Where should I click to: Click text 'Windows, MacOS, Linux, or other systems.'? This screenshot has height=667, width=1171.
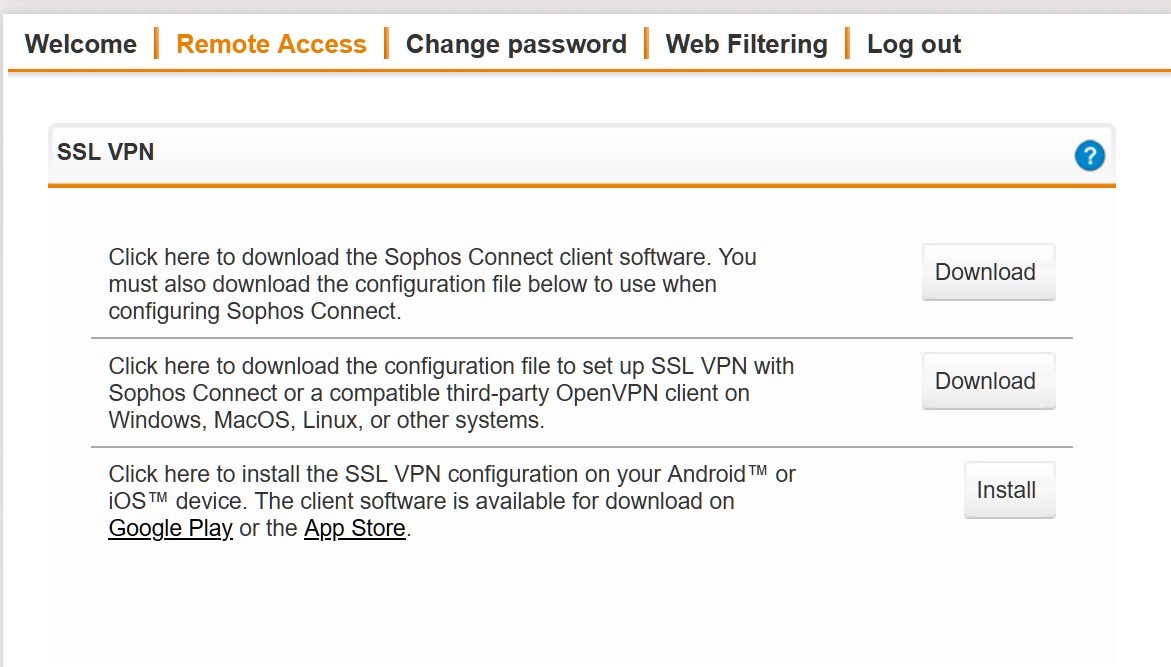point(326,420)
